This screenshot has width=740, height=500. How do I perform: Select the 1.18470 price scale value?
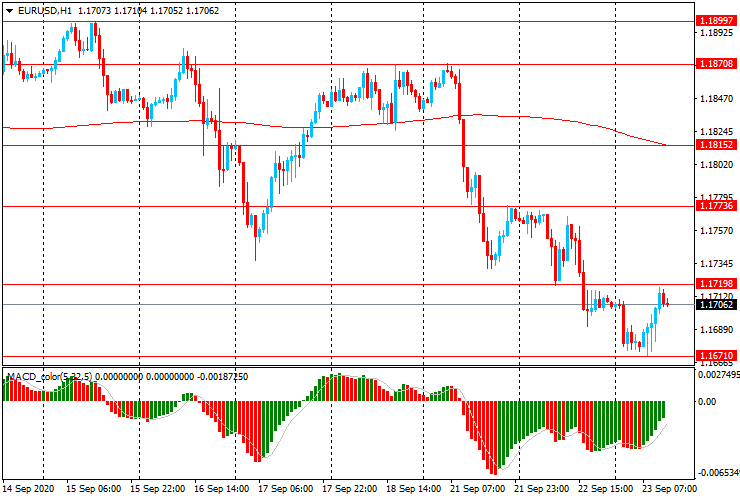[717, 99]
